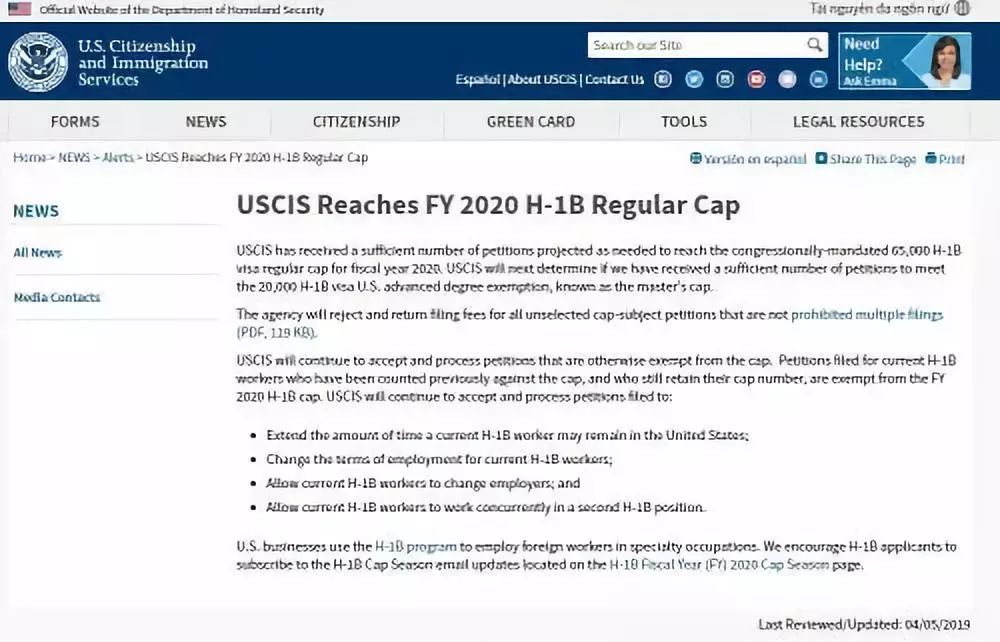This screenshot has height=642, width=1000.
Task: Open the Twitter social link icon
Action: pyautogui.click(x=694, y=79)
